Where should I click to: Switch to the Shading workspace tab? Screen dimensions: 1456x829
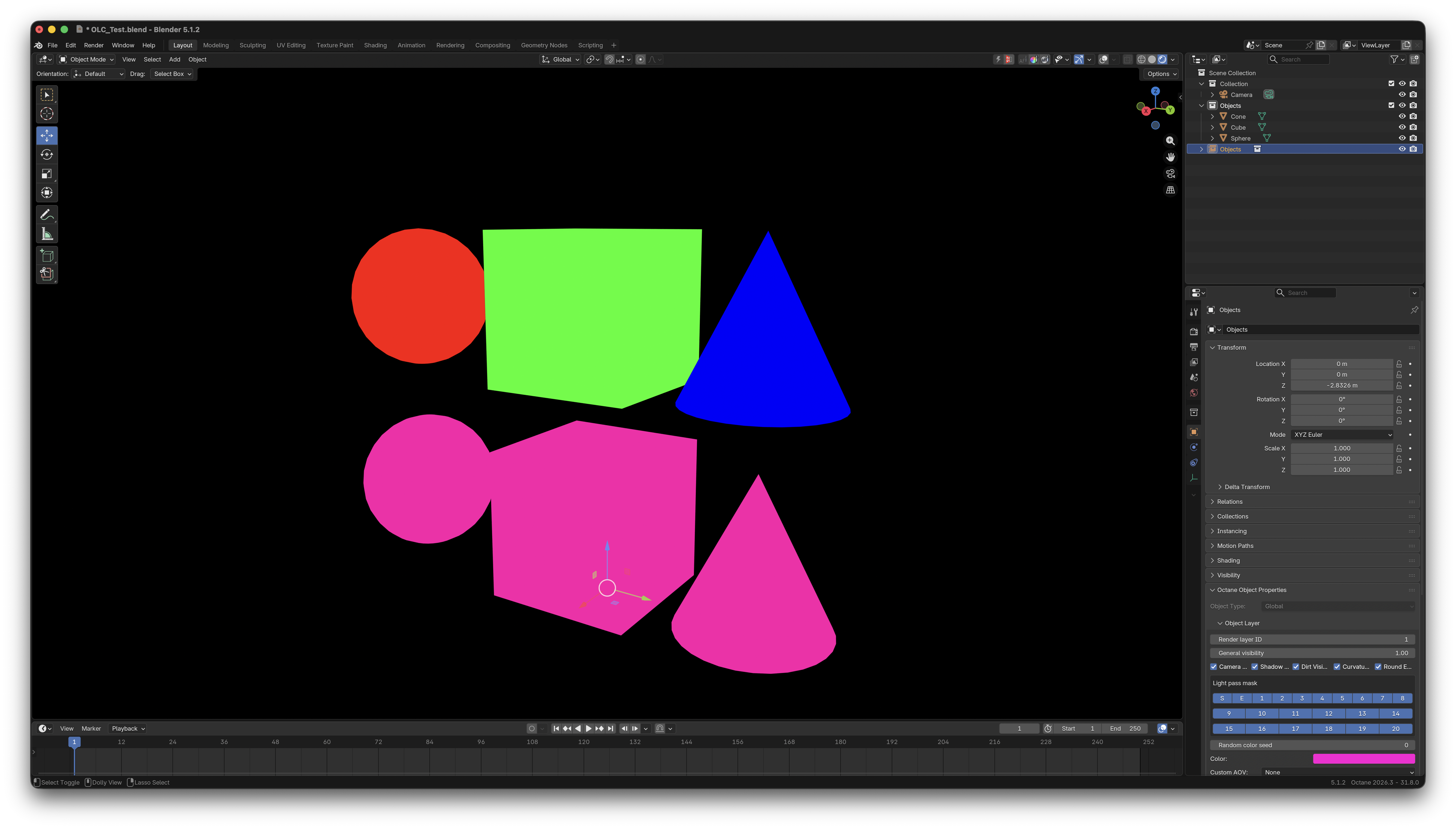click(375, 45)
